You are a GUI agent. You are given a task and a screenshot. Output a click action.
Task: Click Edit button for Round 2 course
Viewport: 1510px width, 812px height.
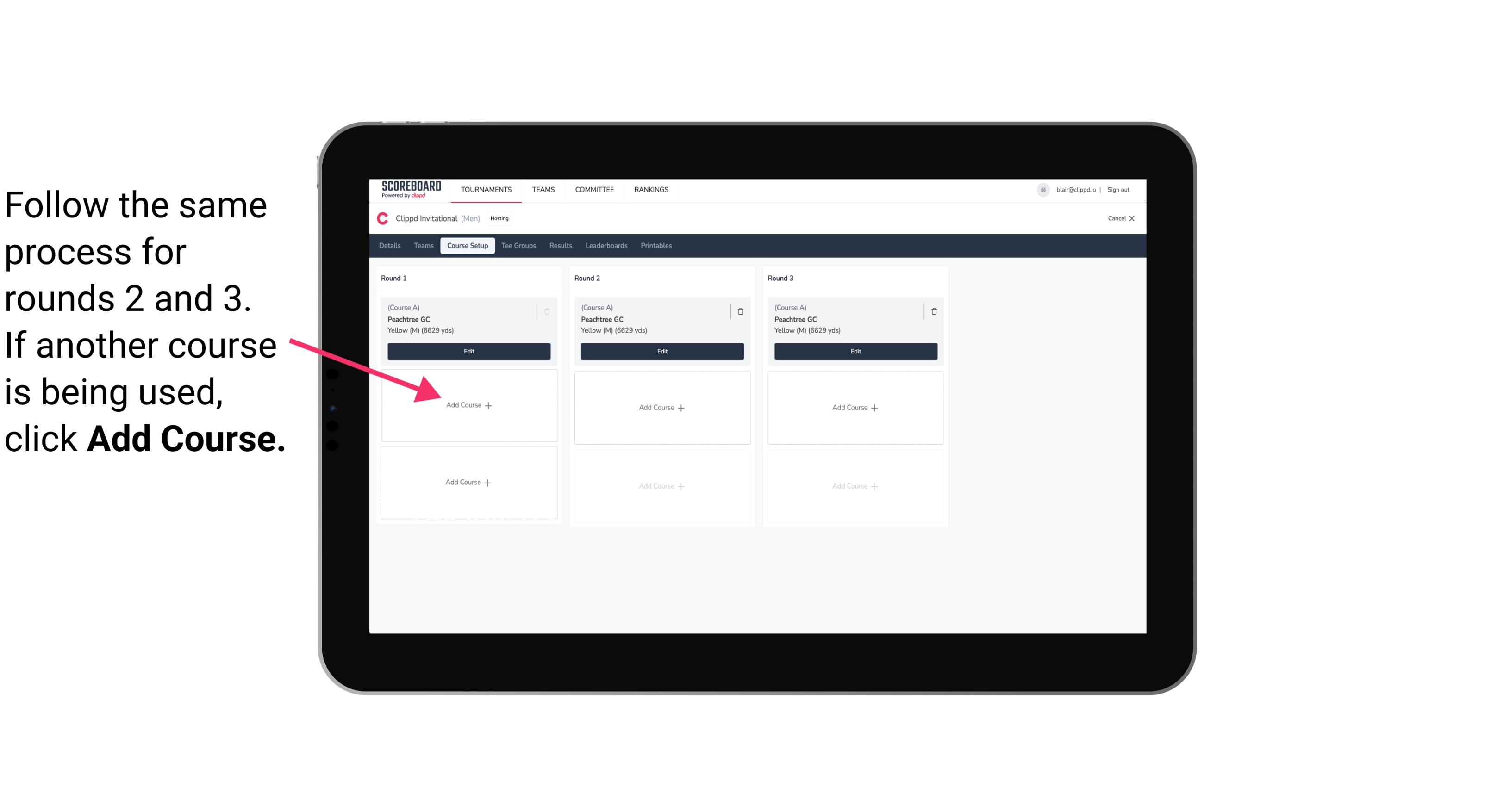[x=660, y=351]
